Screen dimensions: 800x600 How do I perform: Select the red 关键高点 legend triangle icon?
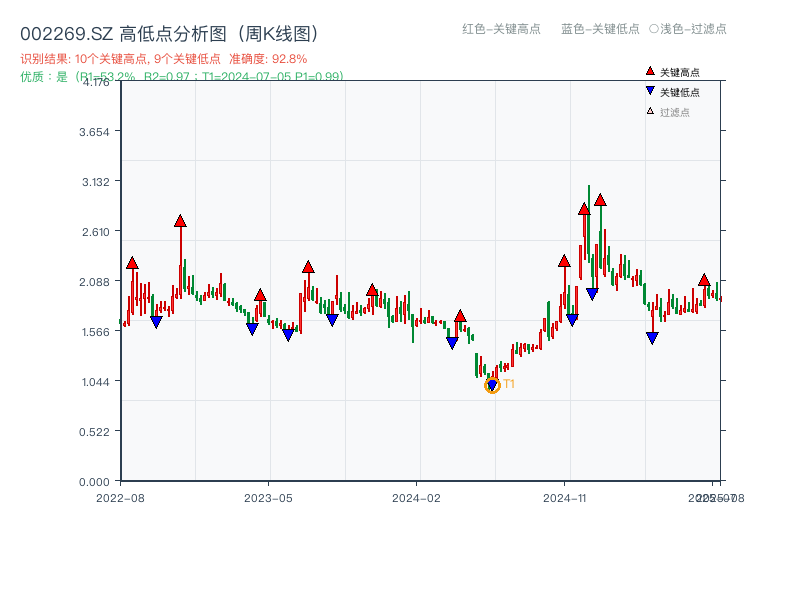pos(650,72)
